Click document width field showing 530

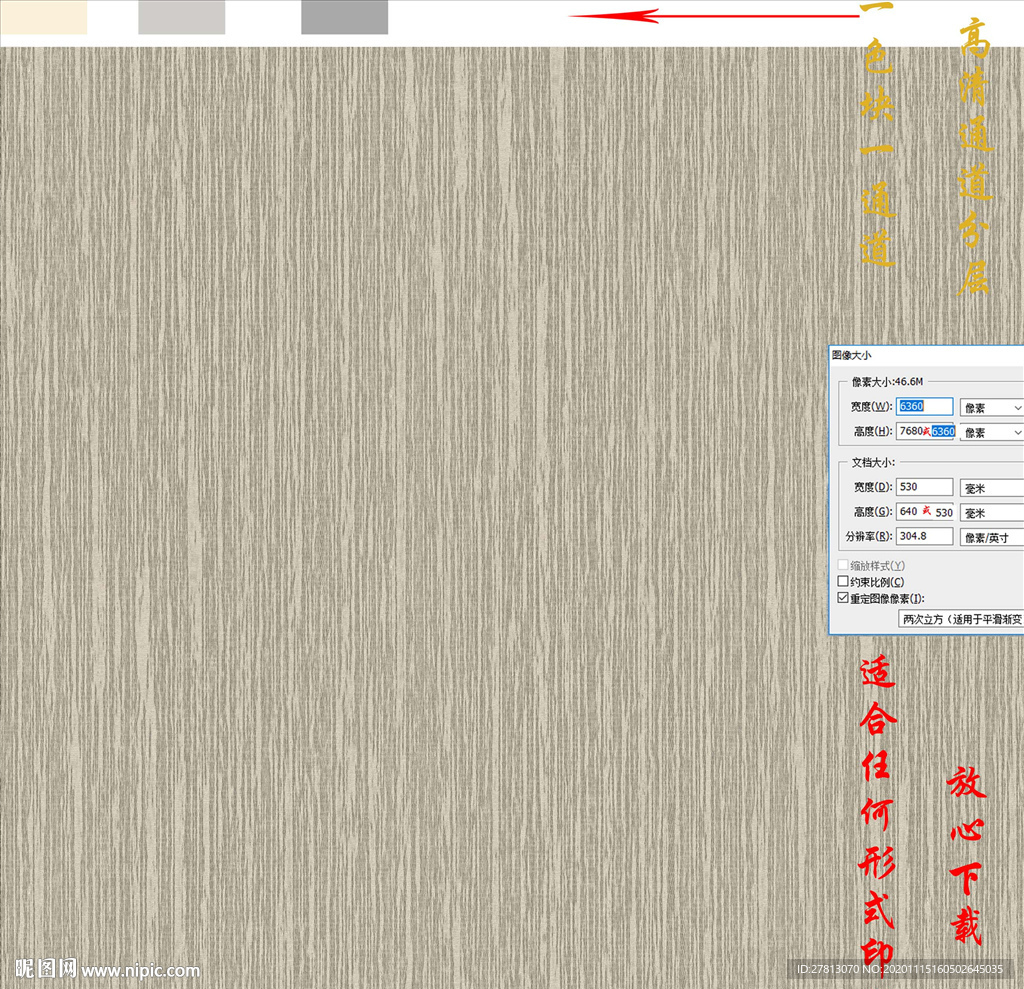[x=924, y=487]
